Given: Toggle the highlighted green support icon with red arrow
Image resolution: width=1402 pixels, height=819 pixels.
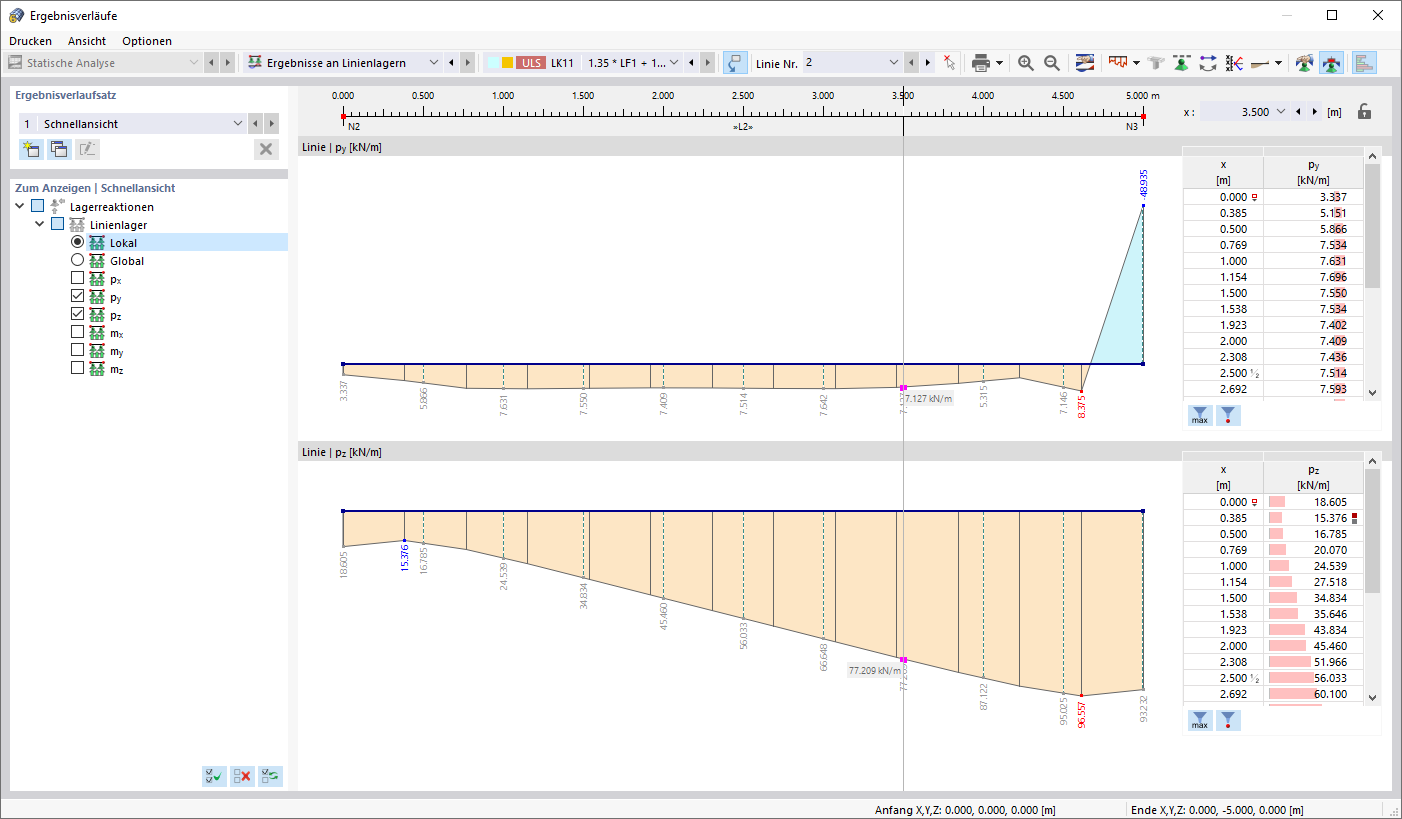Looking at the screenshot, I should 1331,62.
